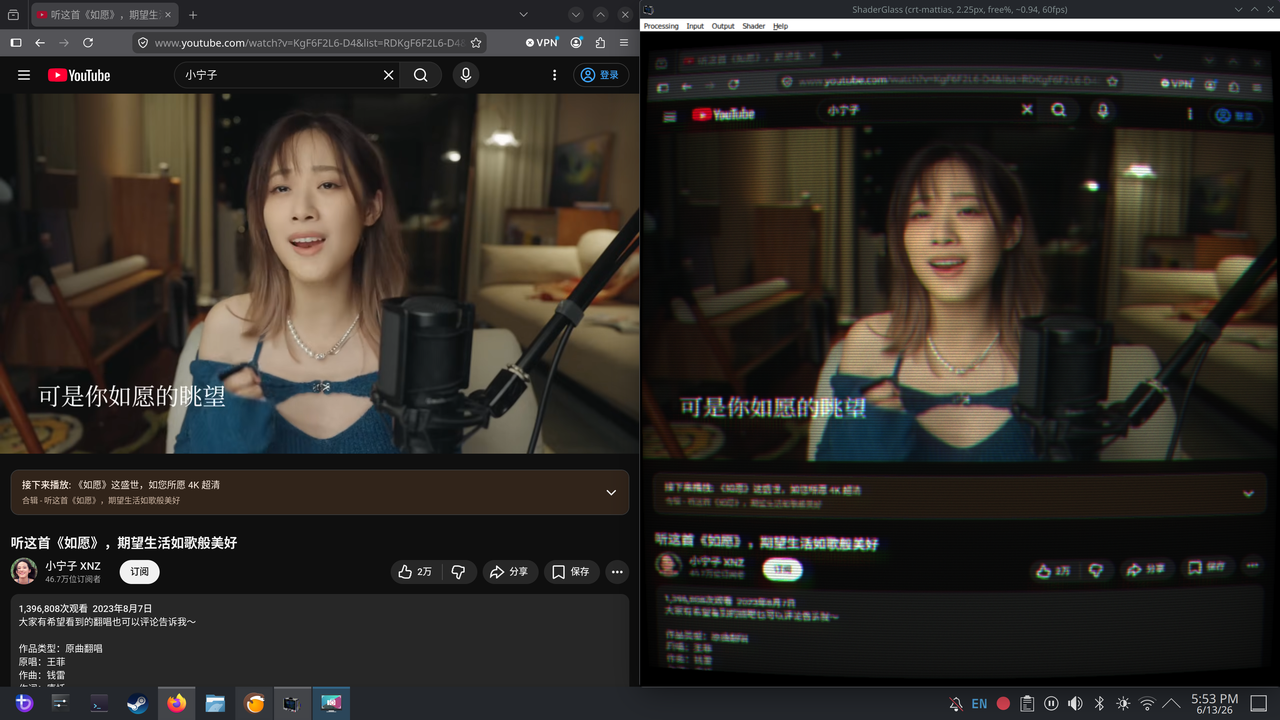Open the Processing menu in ShaderGlass

pos(661,26)
